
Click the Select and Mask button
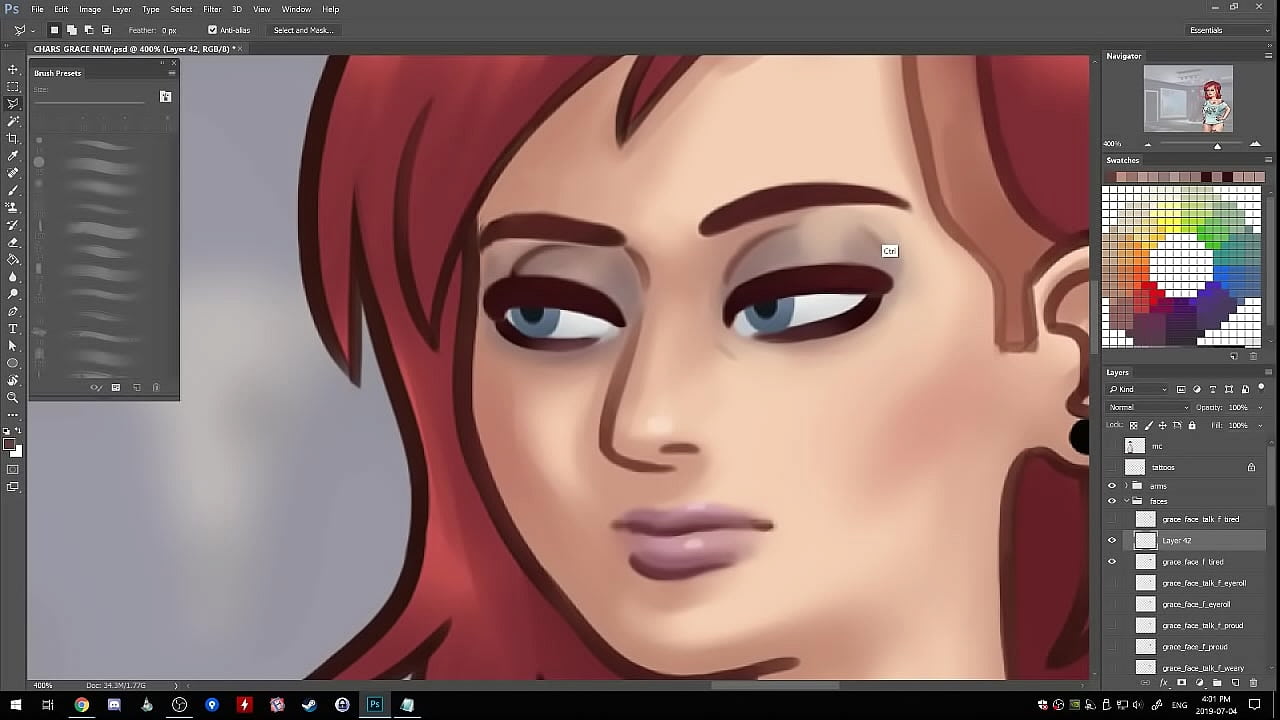tap(303, 30)
